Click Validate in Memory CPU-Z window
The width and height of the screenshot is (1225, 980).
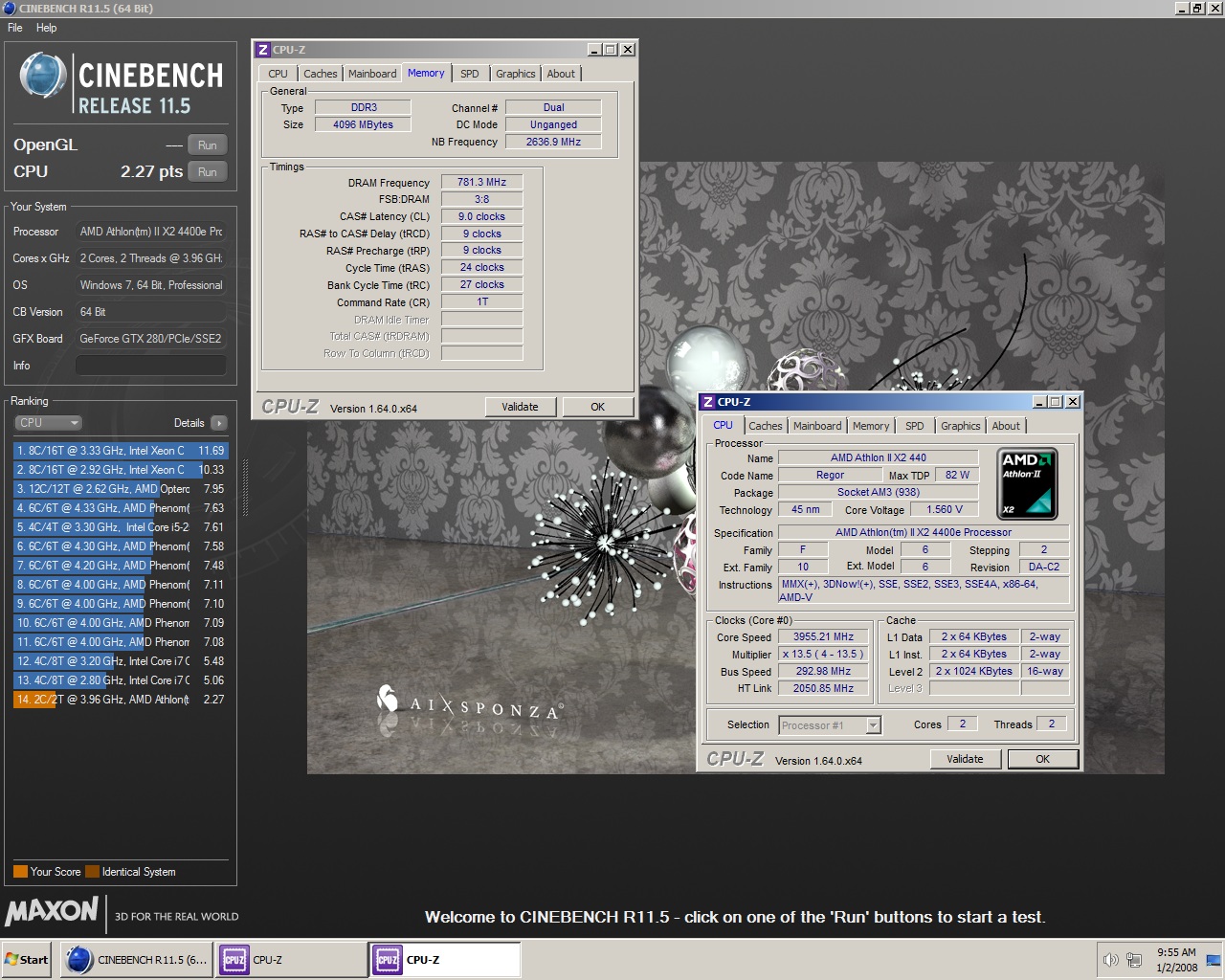click(x=520, y=407)
